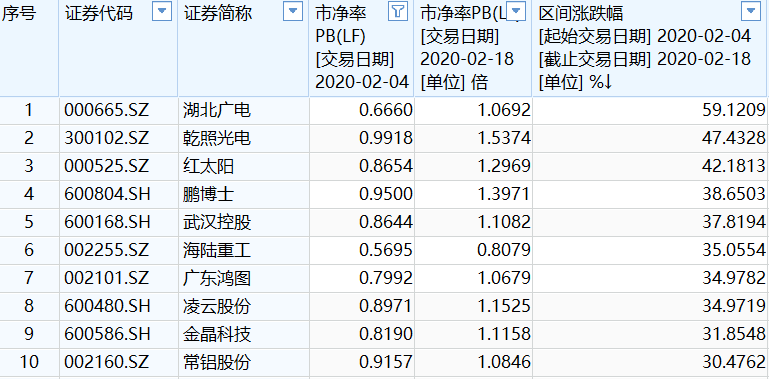The image size is (769, 379).
Task: Select PB value 0.6660 cell
Action: (361, 110)
